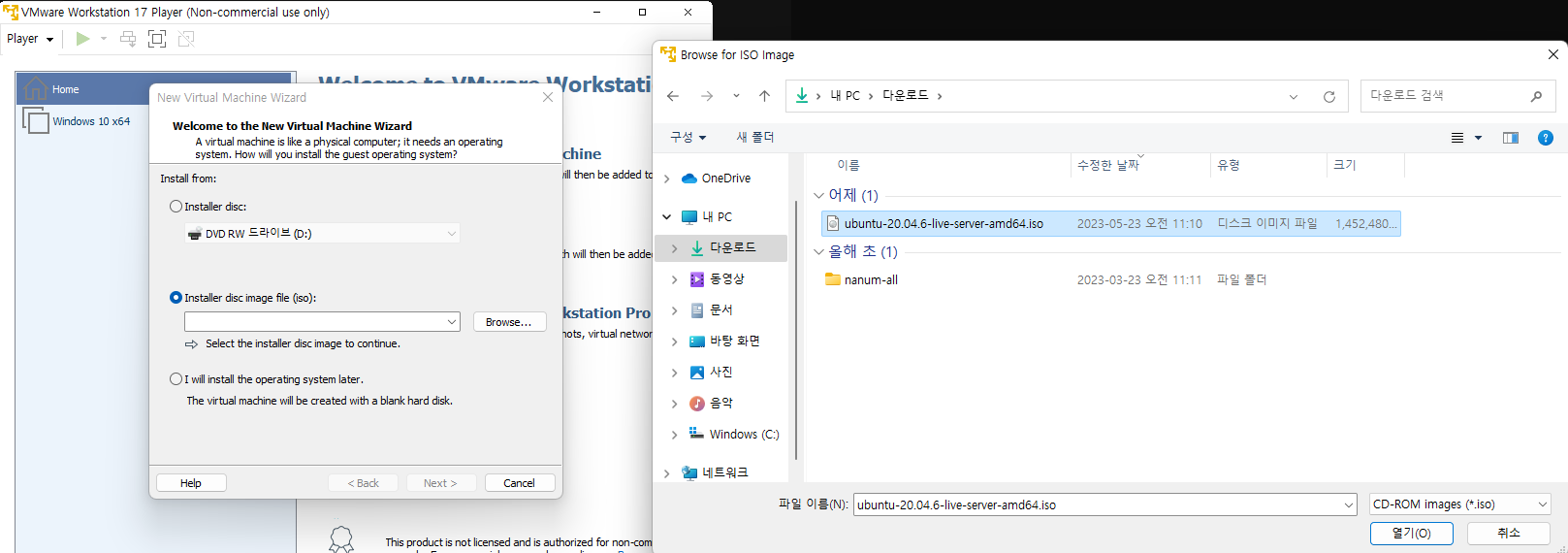The width and height of the screenshot is (1568, 553).
Task: Click the green Play power-on icon in VMware toolbar
Action: 82,39
